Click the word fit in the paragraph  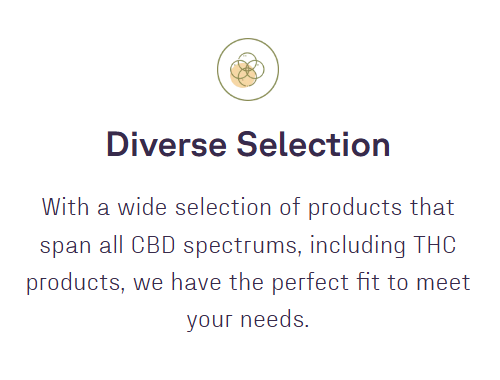[368, 282]
